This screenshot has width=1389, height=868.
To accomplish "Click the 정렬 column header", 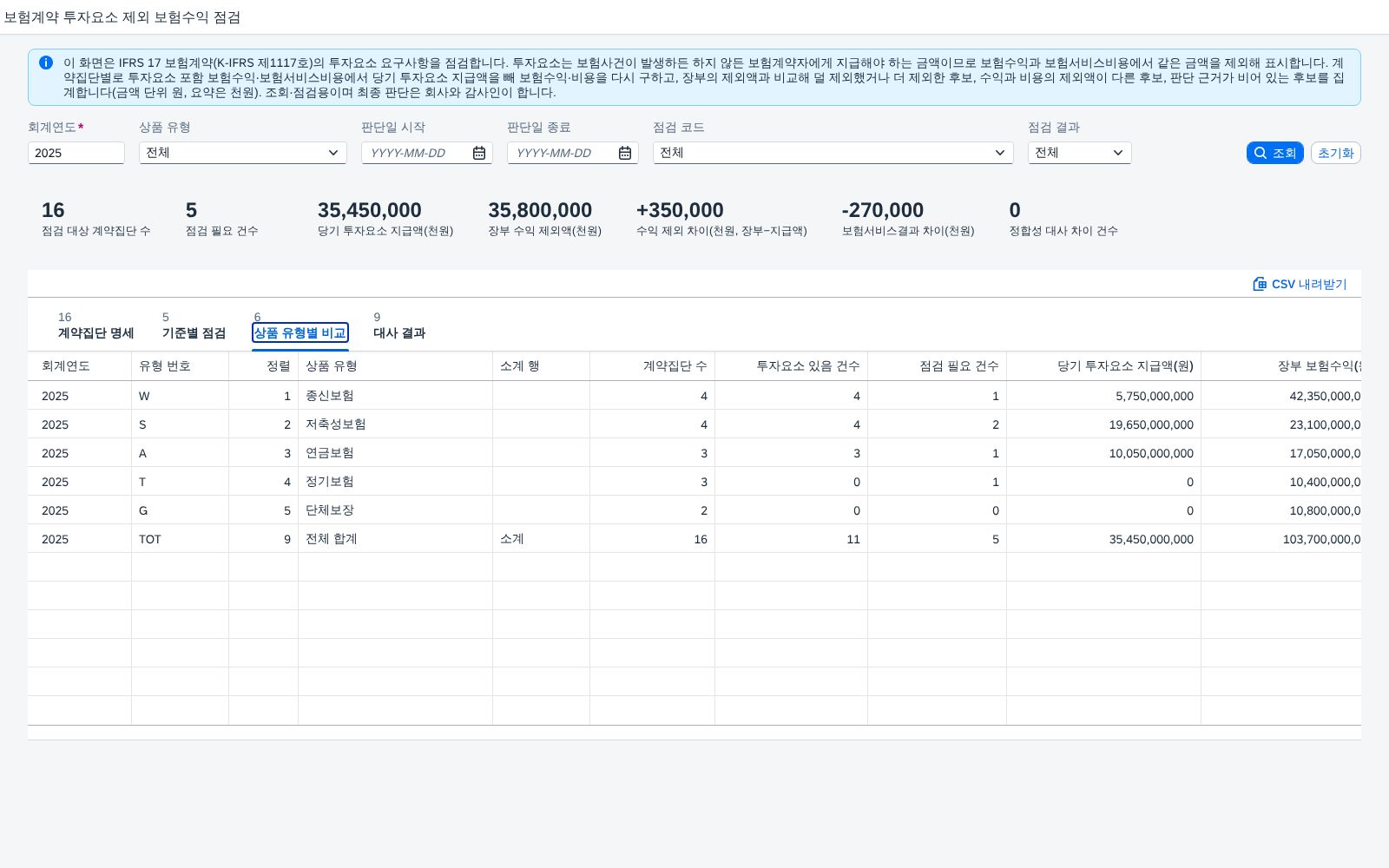I will 264,366.
